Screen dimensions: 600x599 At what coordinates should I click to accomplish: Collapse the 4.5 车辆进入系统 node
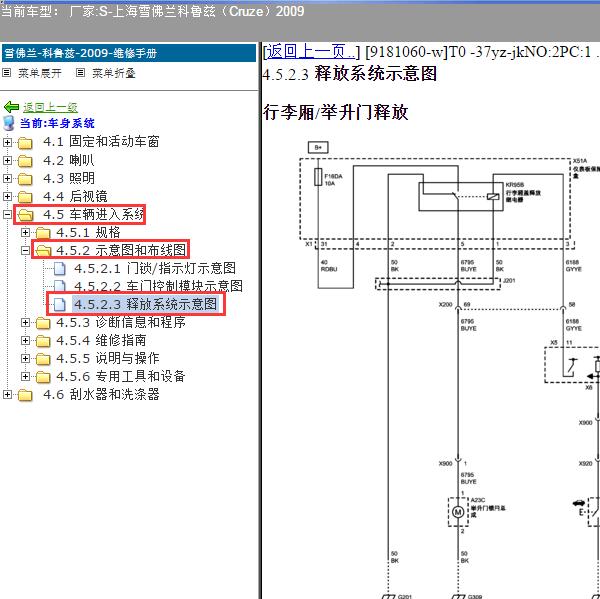point(7,214)
